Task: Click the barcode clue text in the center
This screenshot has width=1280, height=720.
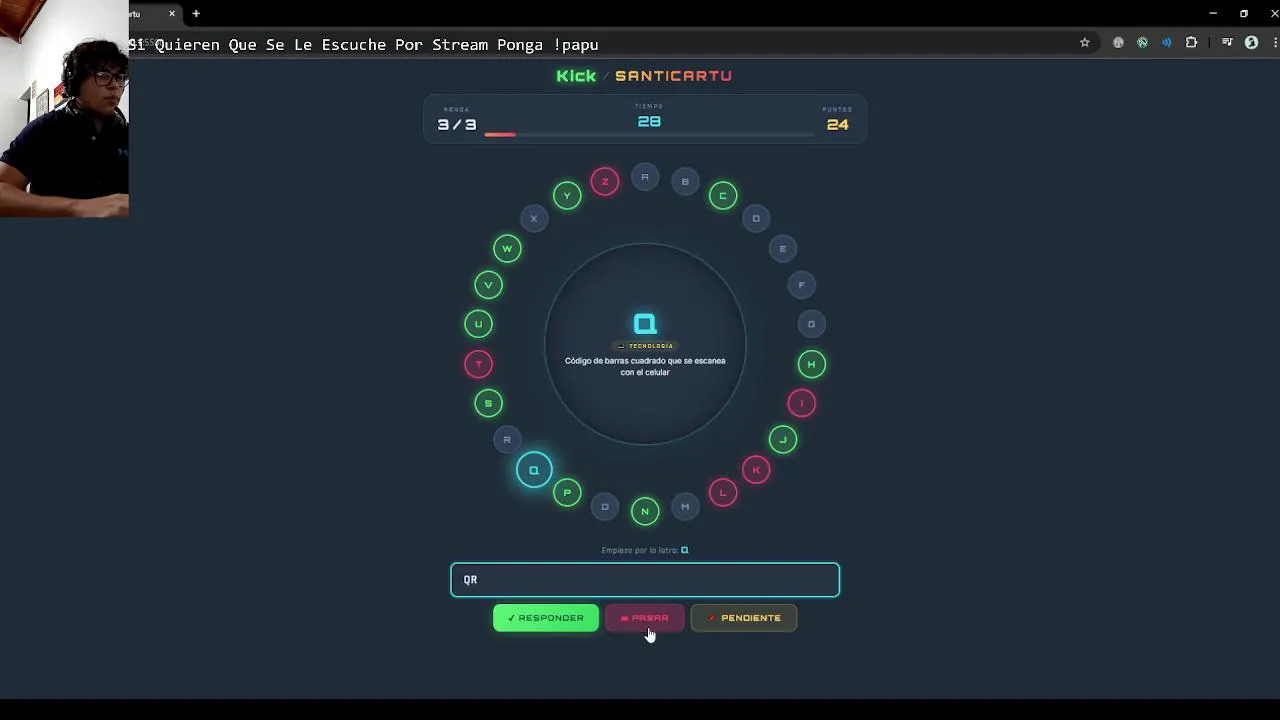Action: (645, 366)
